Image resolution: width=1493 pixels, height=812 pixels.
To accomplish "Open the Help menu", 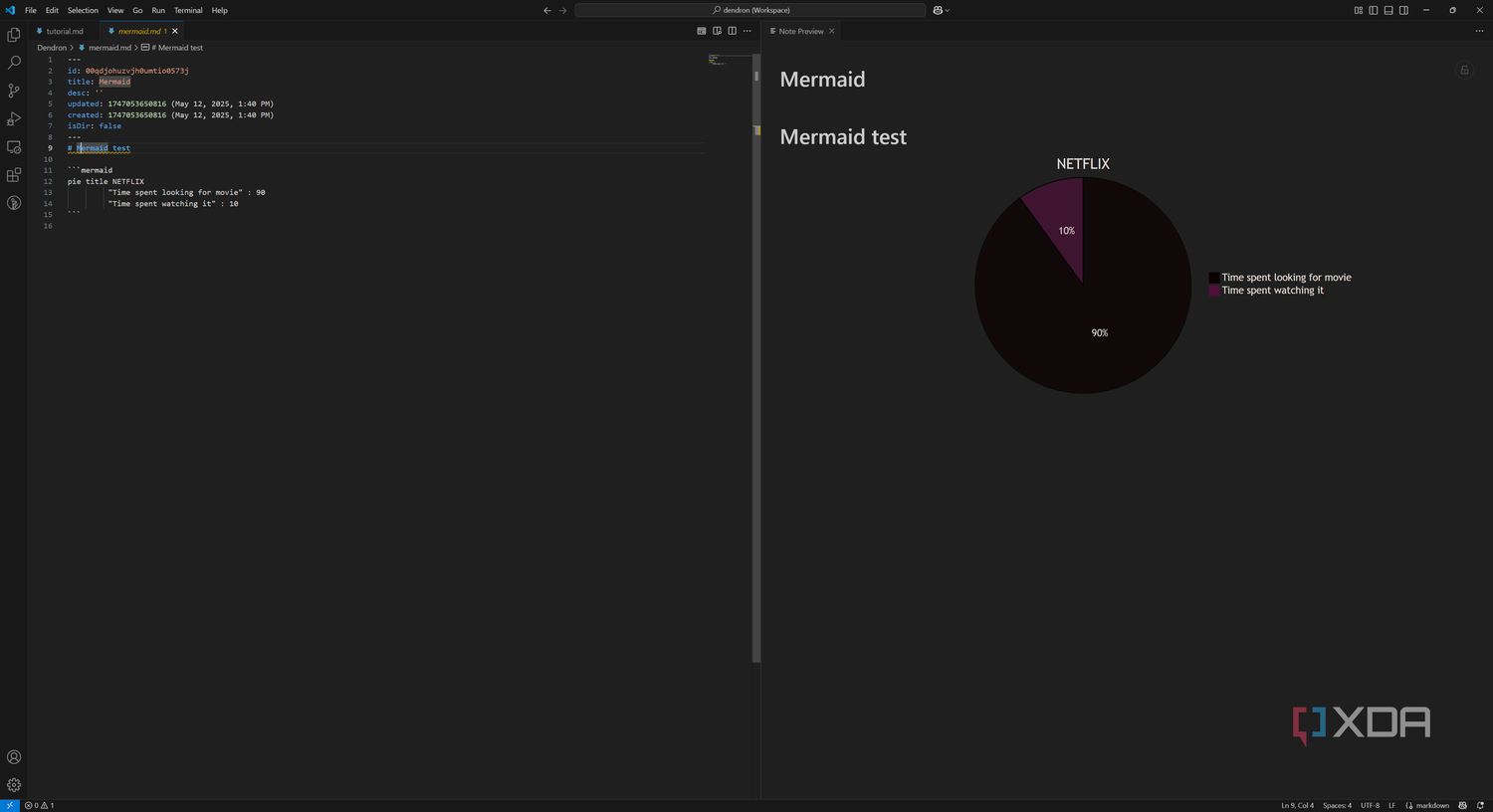I will point(220,10).
